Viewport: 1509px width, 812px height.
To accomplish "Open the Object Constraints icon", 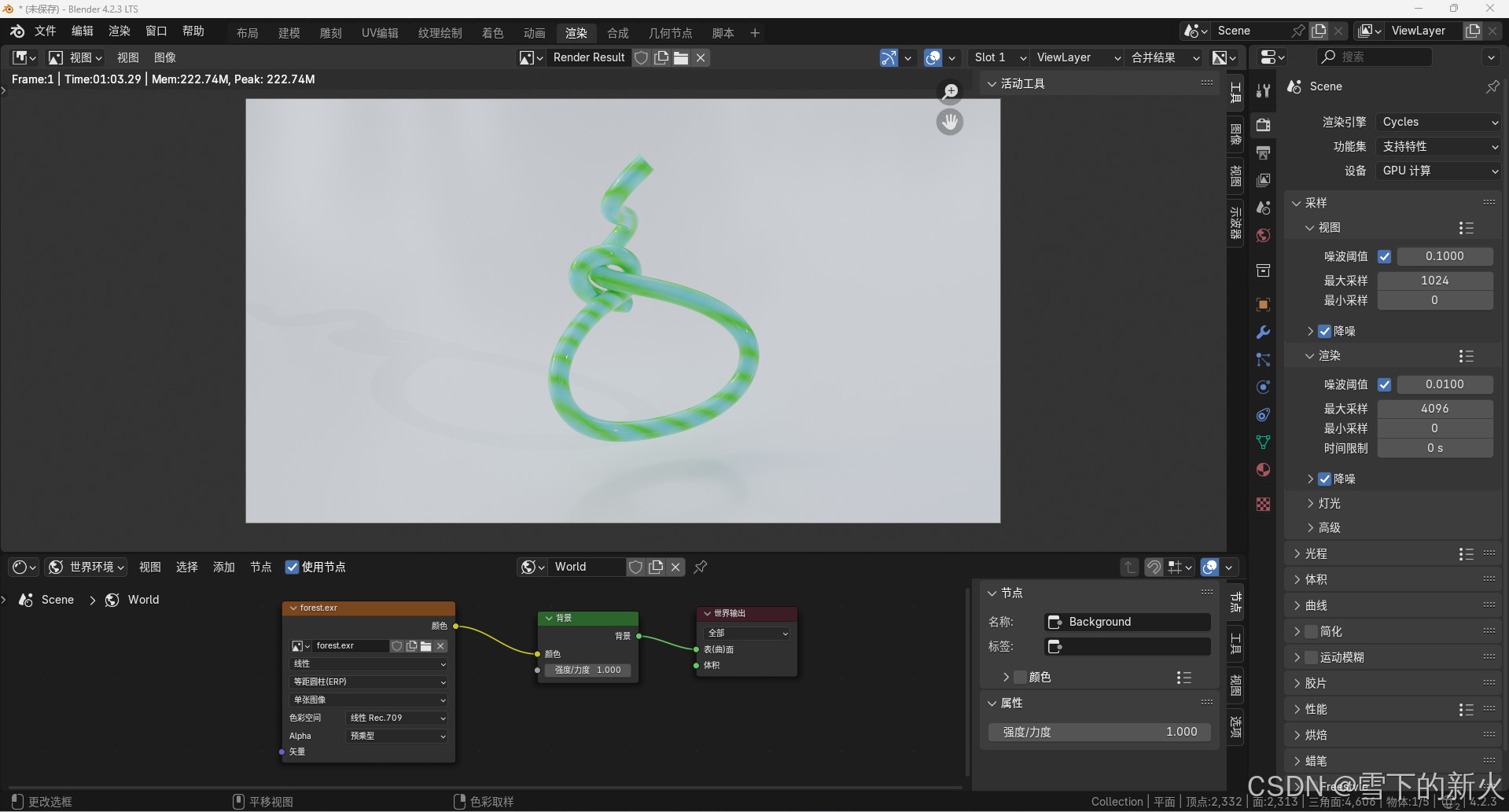I will 1263,414.
